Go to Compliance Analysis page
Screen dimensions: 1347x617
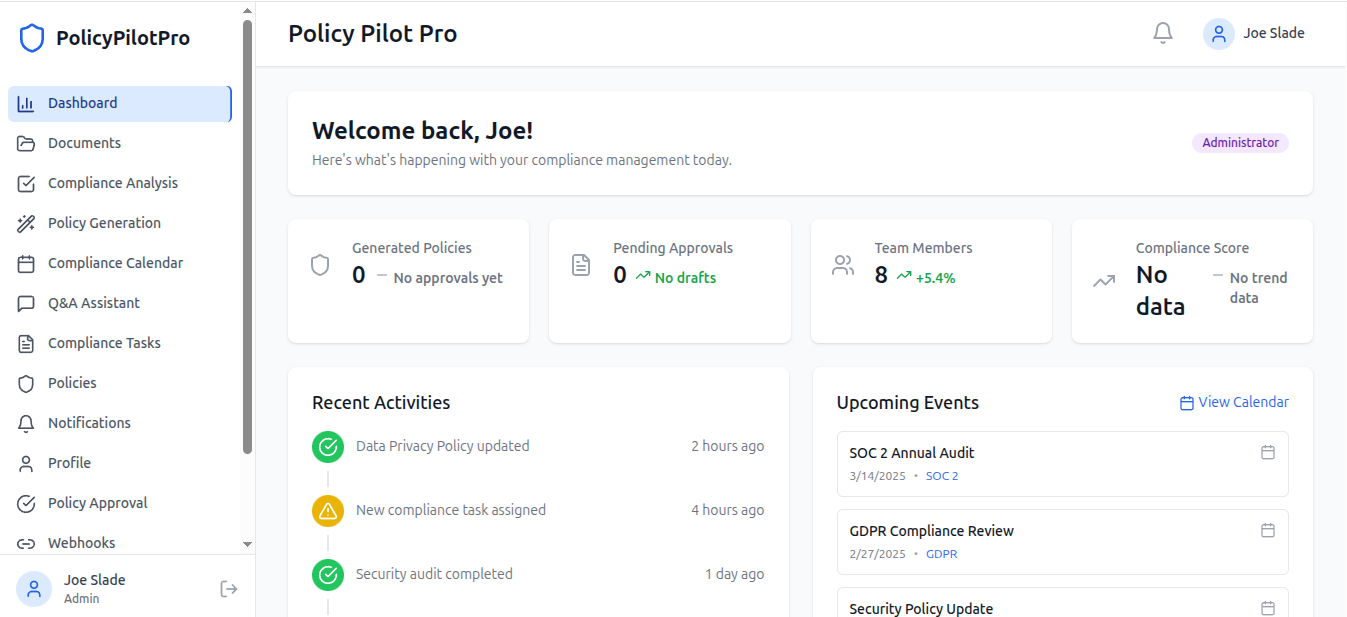(112, 183)
